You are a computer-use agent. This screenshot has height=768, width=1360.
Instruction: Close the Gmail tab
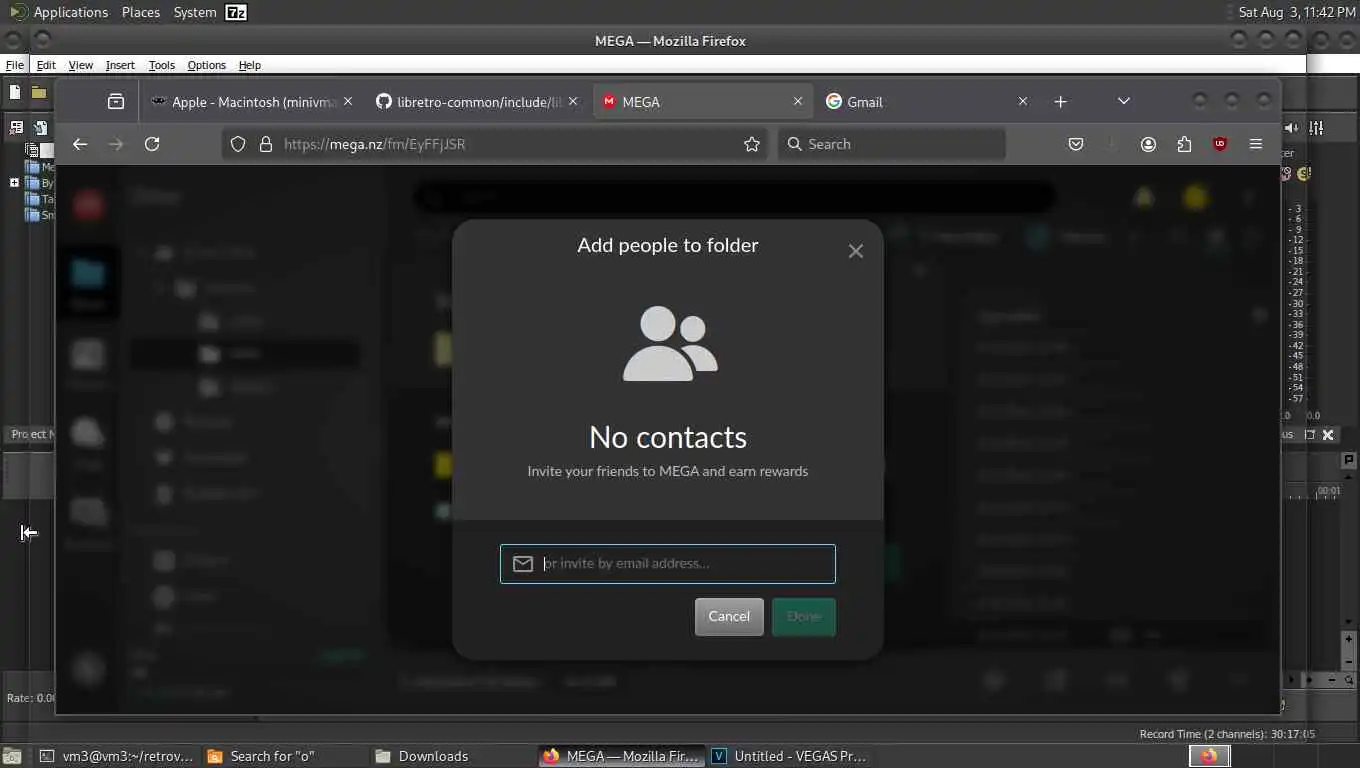tap(1022, 101)
